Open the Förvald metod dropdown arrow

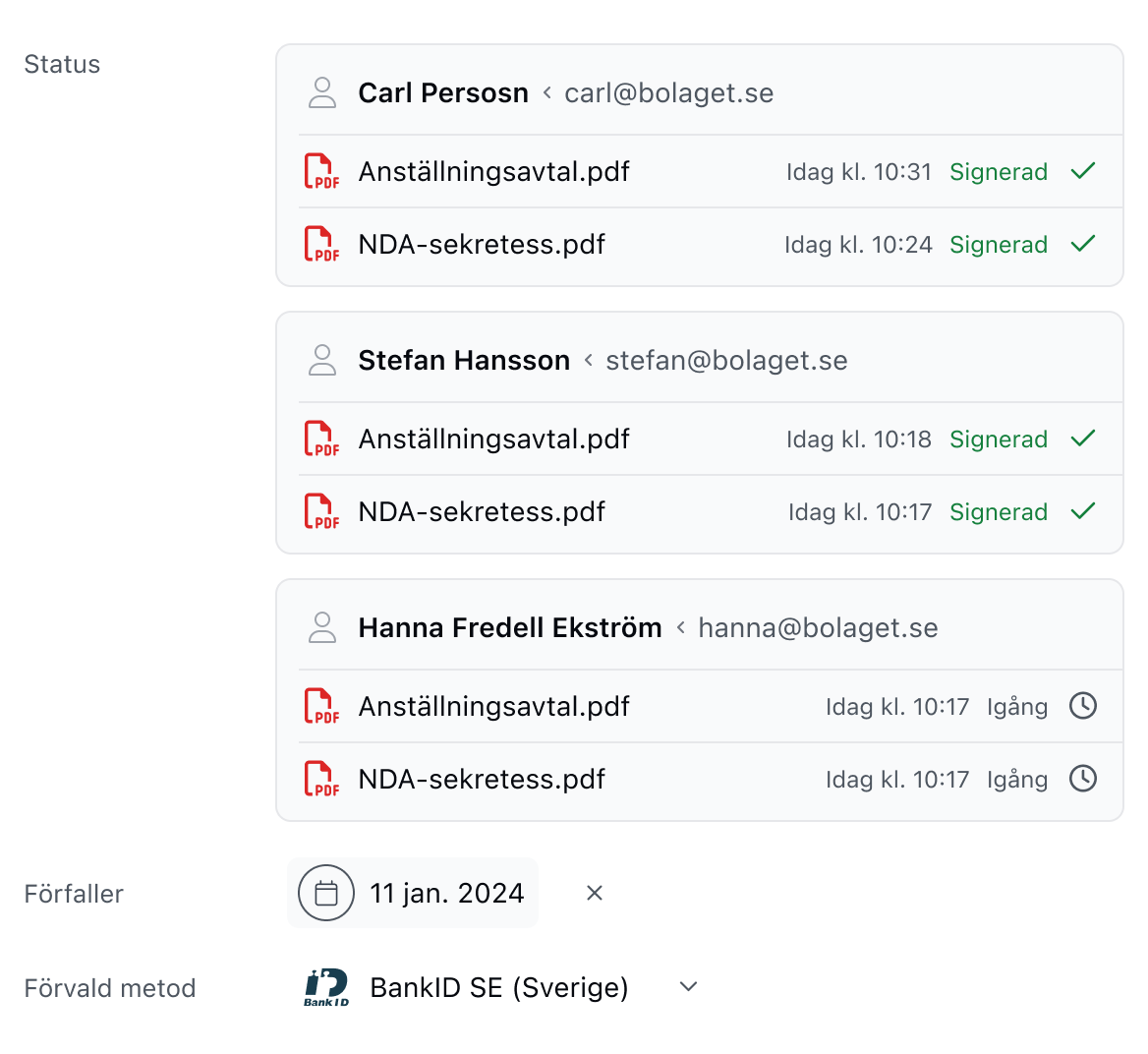688,986
